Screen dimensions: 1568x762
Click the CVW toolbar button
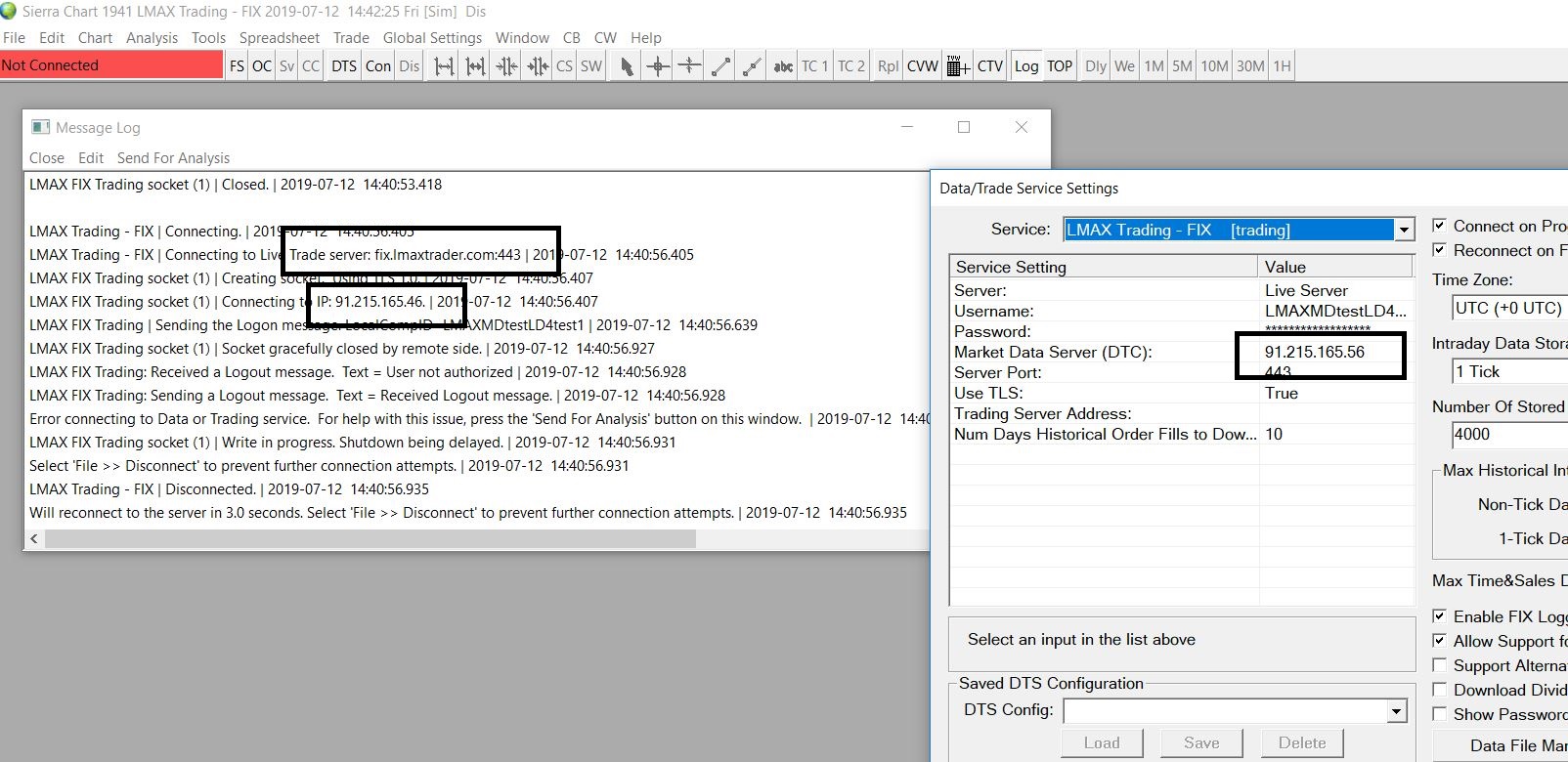(923, 66)
